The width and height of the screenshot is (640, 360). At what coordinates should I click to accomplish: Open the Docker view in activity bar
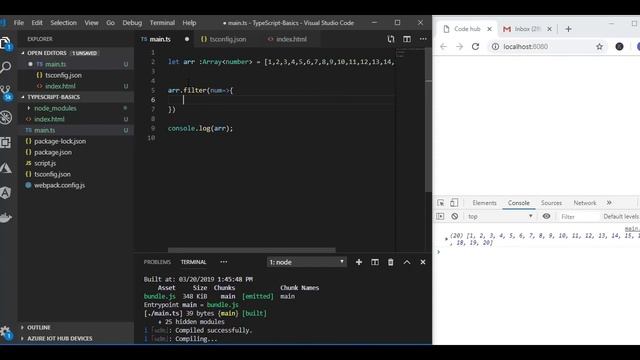pos(6,218)
